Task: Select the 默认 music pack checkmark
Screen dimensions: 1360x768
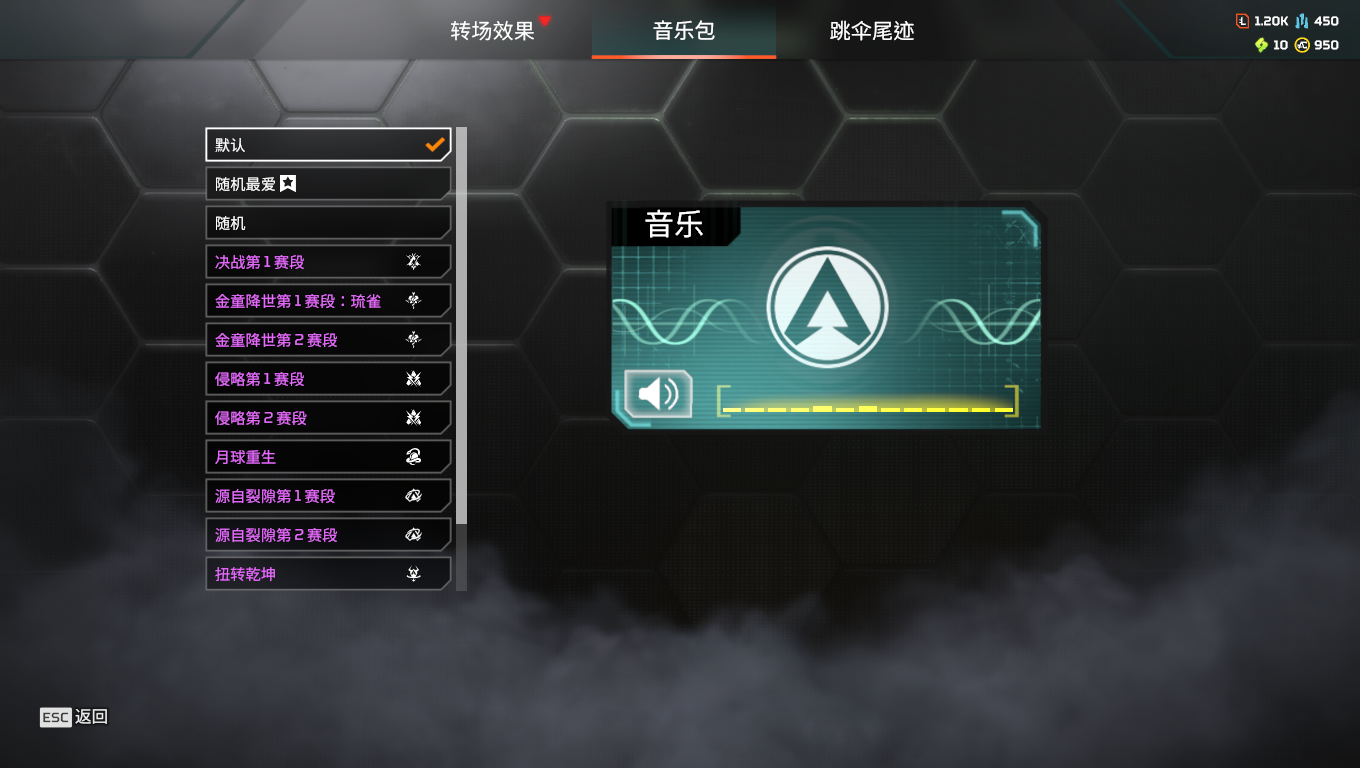Action: coord(434,145)
